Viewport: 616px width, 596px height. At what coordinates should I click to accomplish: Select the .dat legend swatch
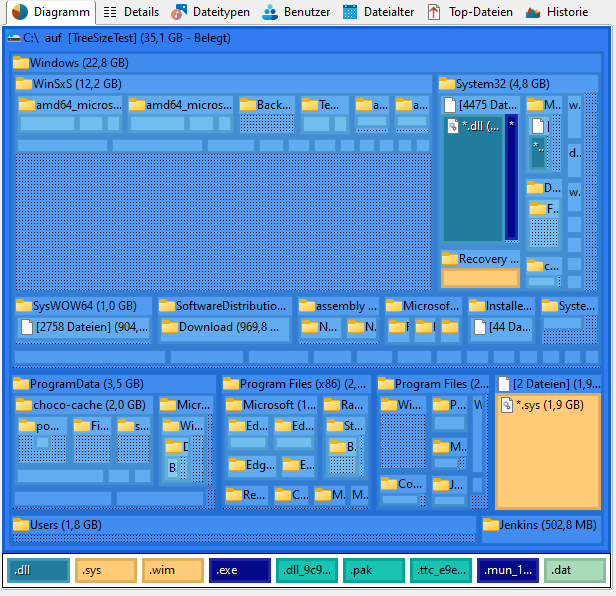[x=575, y=570]
